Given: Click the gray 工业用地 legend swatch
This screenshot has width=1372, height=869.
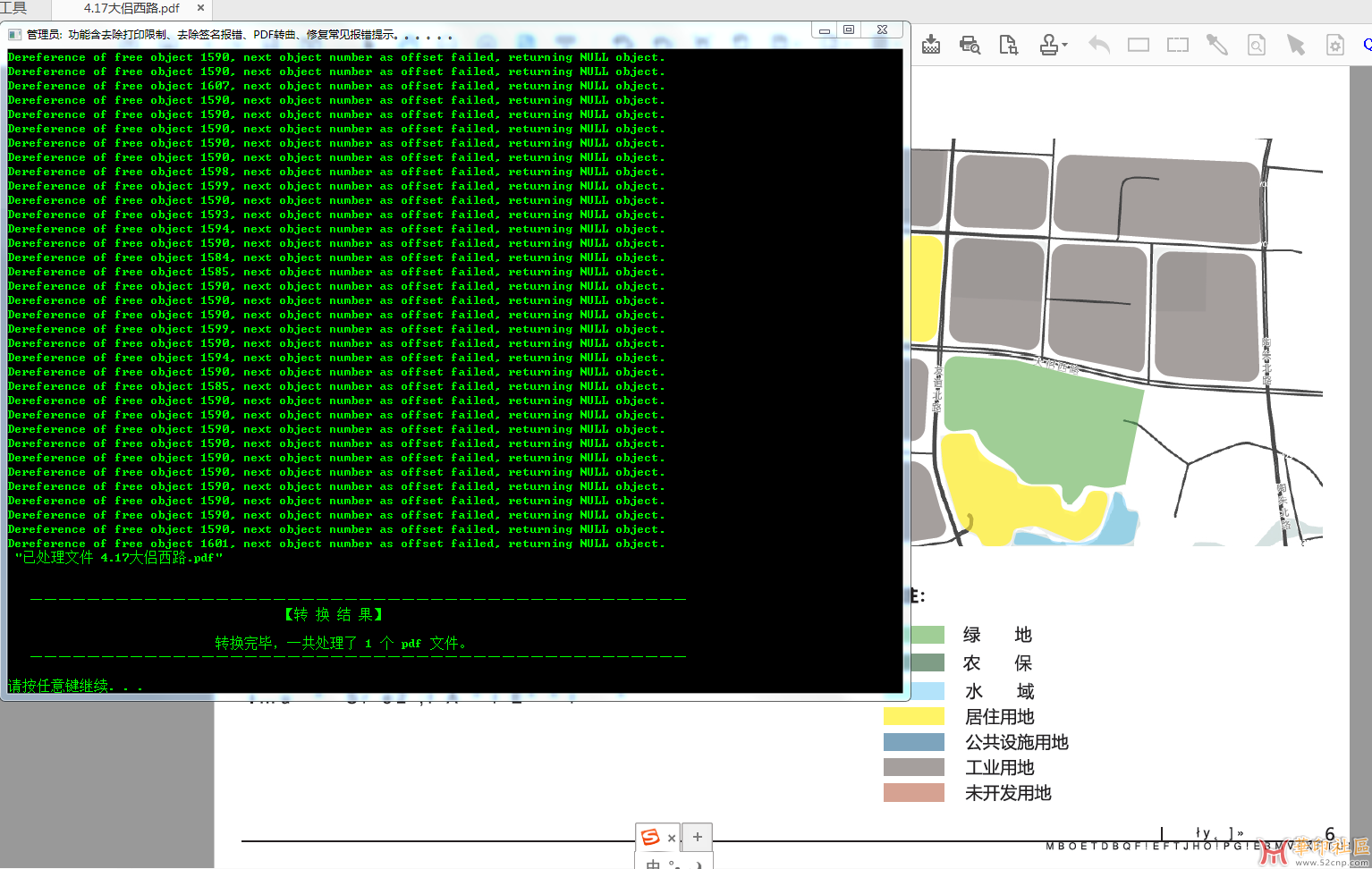Looking at the screenshot, I should (914, 767).
